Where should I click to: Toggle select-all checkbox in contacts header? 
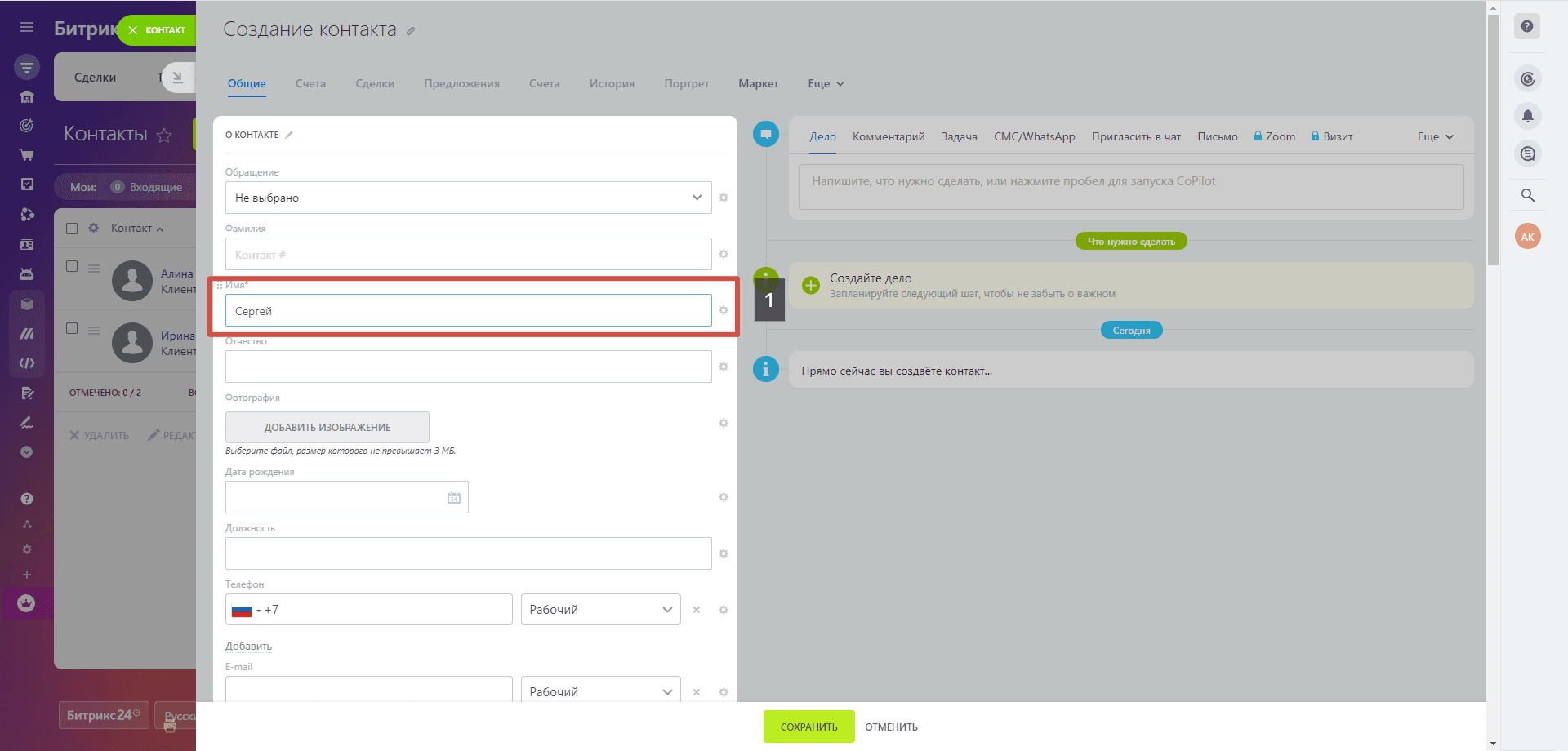[x=72, y=229]
